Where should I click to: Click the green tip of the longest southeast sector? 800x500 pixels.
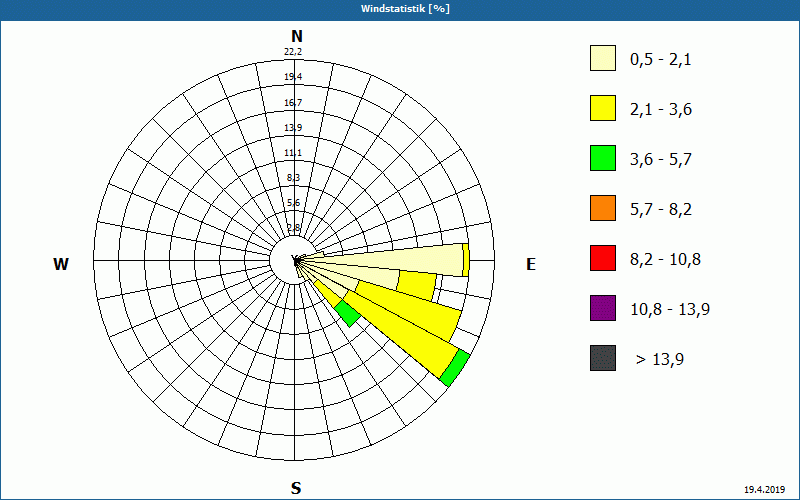[x=455, y=368]
